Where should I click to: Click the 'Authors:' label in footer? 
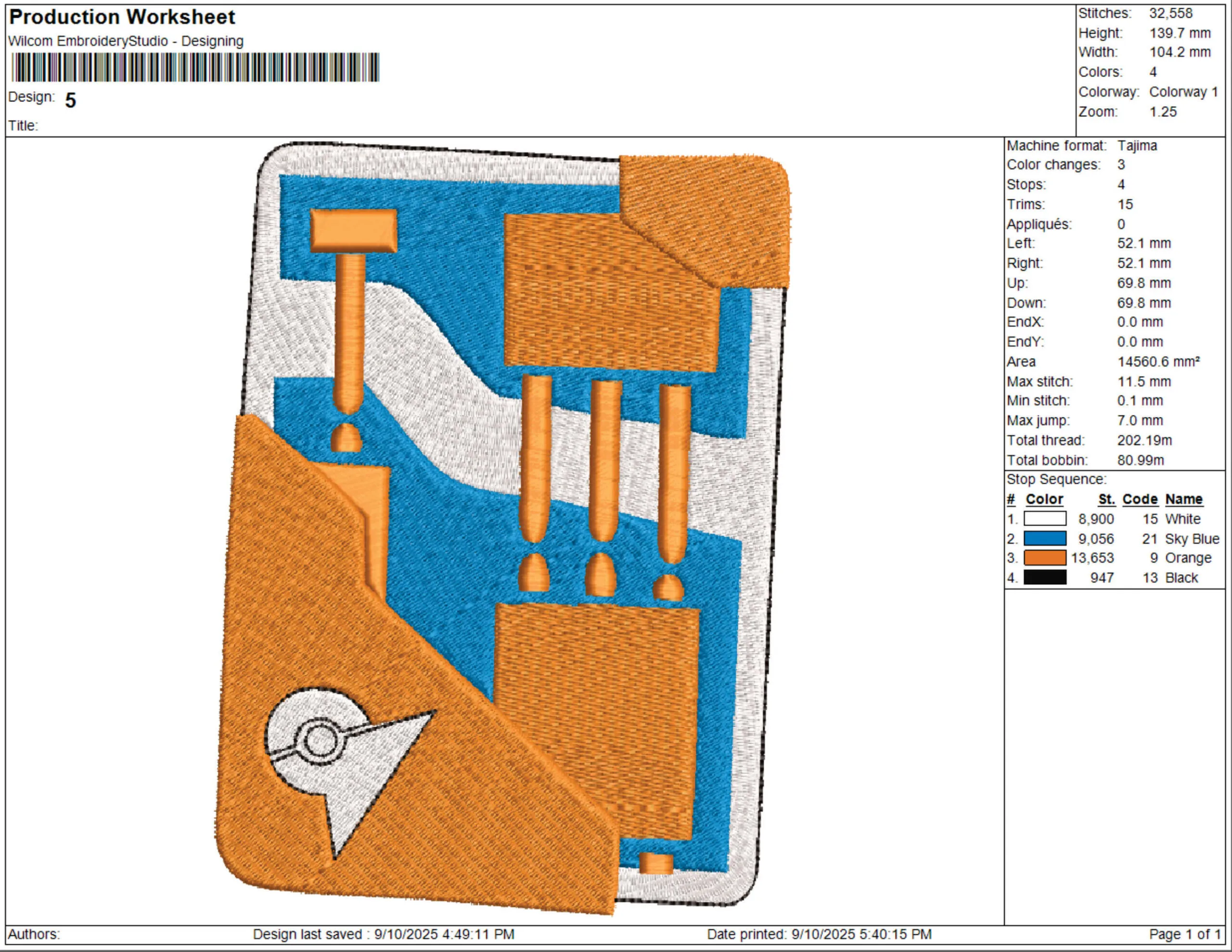(34, 934)
